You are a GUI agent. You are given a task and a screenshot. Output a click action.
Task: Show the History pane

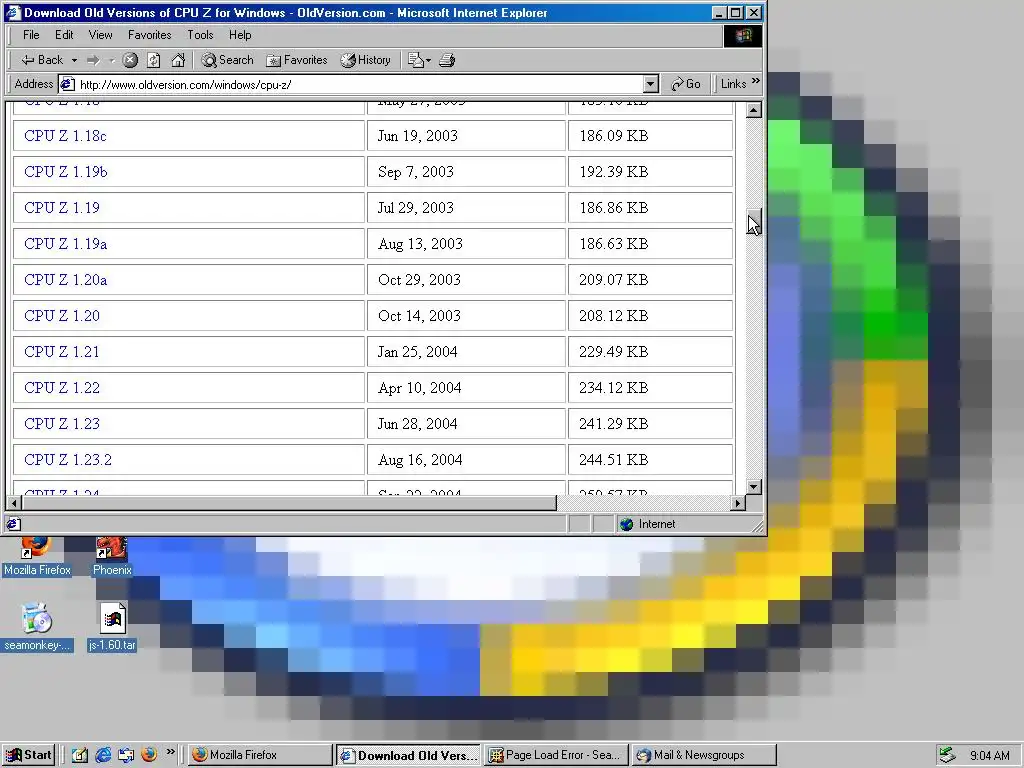[x=366, y=60]
